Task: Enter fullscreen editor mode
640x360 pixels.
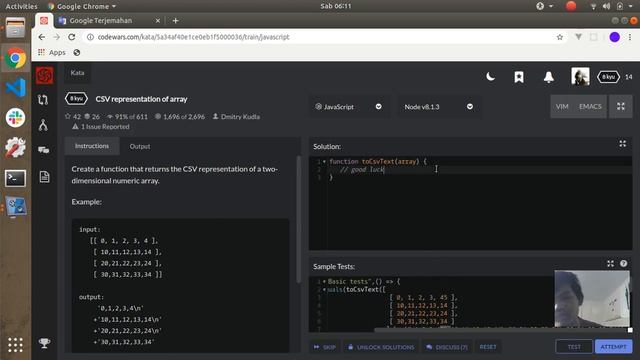Action: click(620, 107)
